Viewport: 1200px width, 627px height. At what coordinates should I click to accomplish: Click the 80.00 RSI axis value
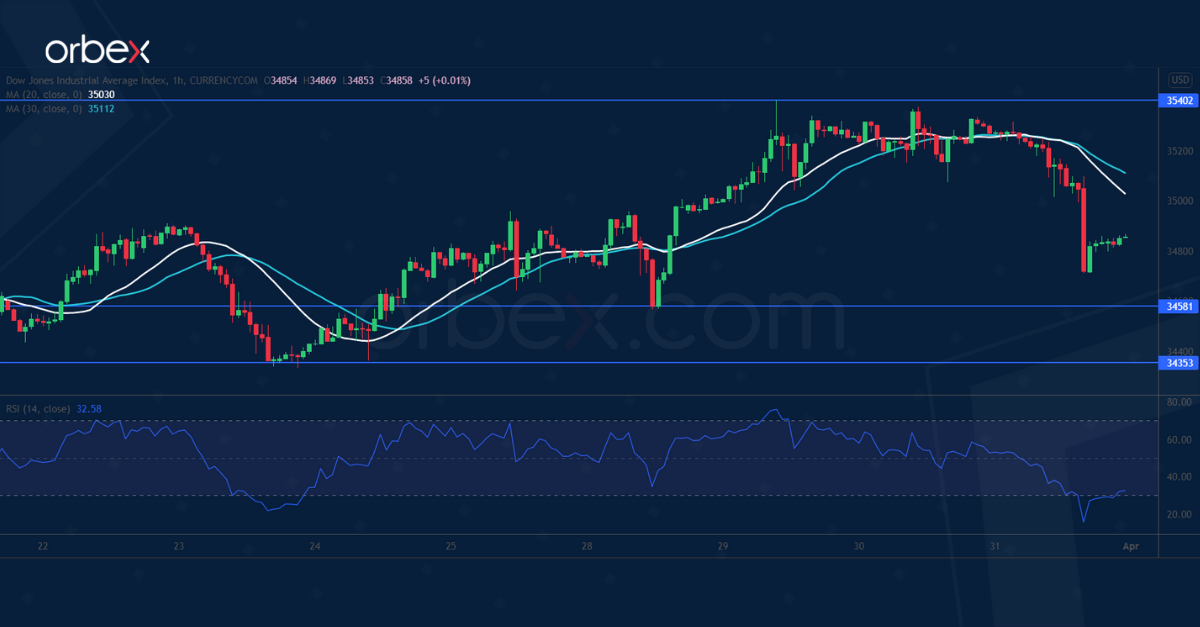pos(1178,402)
